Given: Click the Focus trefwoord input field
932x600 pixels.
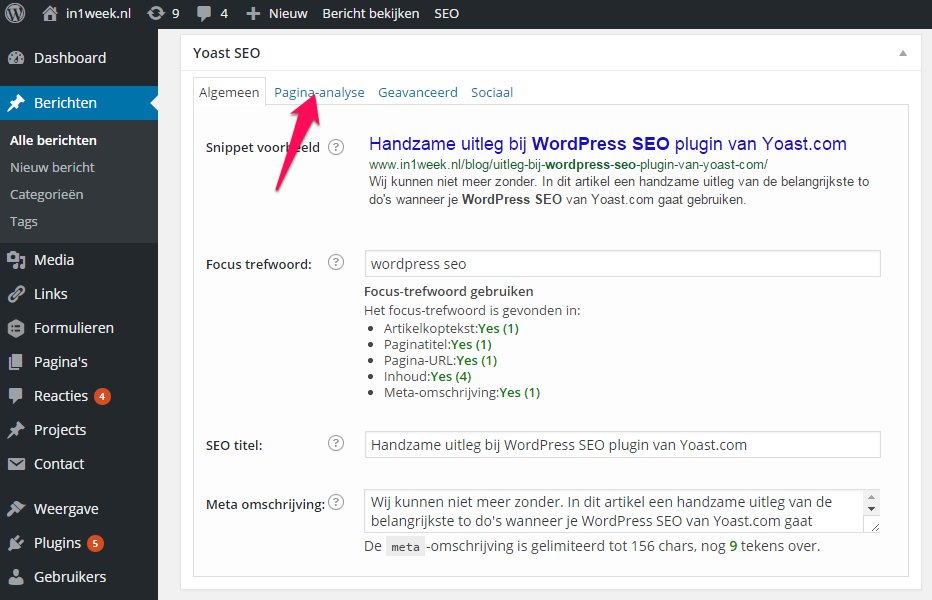Looking at the screenshot, I should pos(622,263).
